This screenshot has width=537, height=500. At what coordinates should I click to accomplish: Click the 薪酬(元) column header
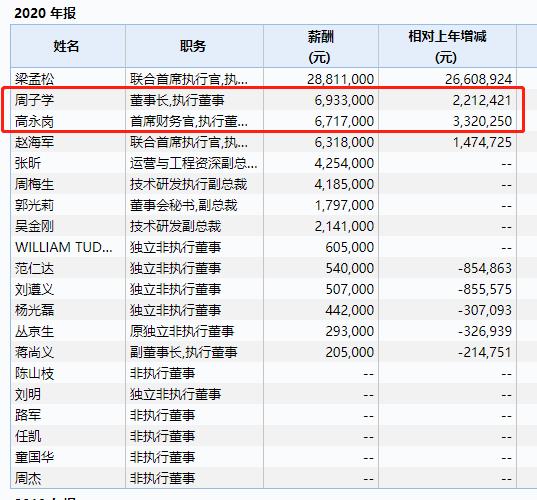click(320, 47)
